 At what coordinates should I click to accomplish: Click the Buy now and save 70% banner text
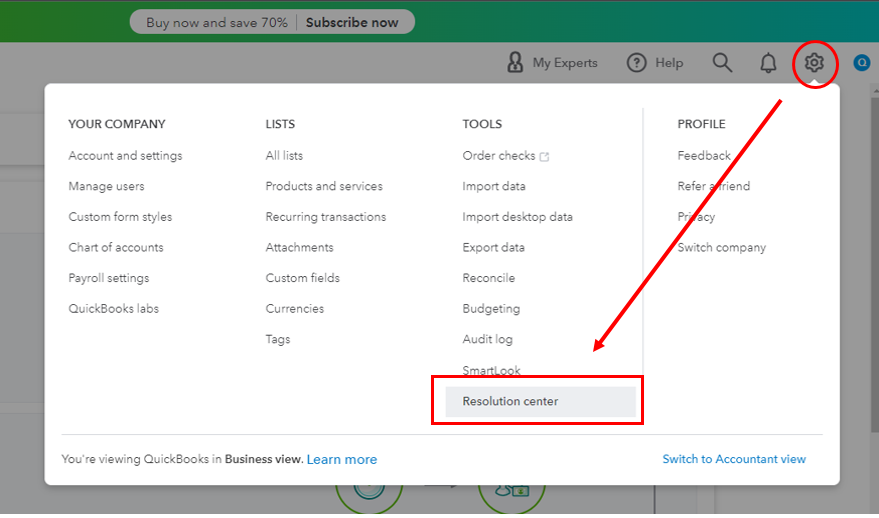[x=216, y=22]
